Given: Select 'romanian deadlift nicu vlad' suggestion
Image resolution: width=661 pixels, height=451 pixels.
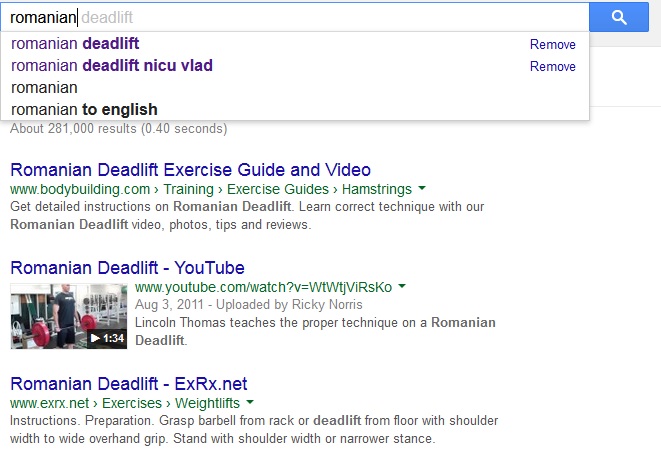Looking at the screenshot, I should (x=111, y=66).
